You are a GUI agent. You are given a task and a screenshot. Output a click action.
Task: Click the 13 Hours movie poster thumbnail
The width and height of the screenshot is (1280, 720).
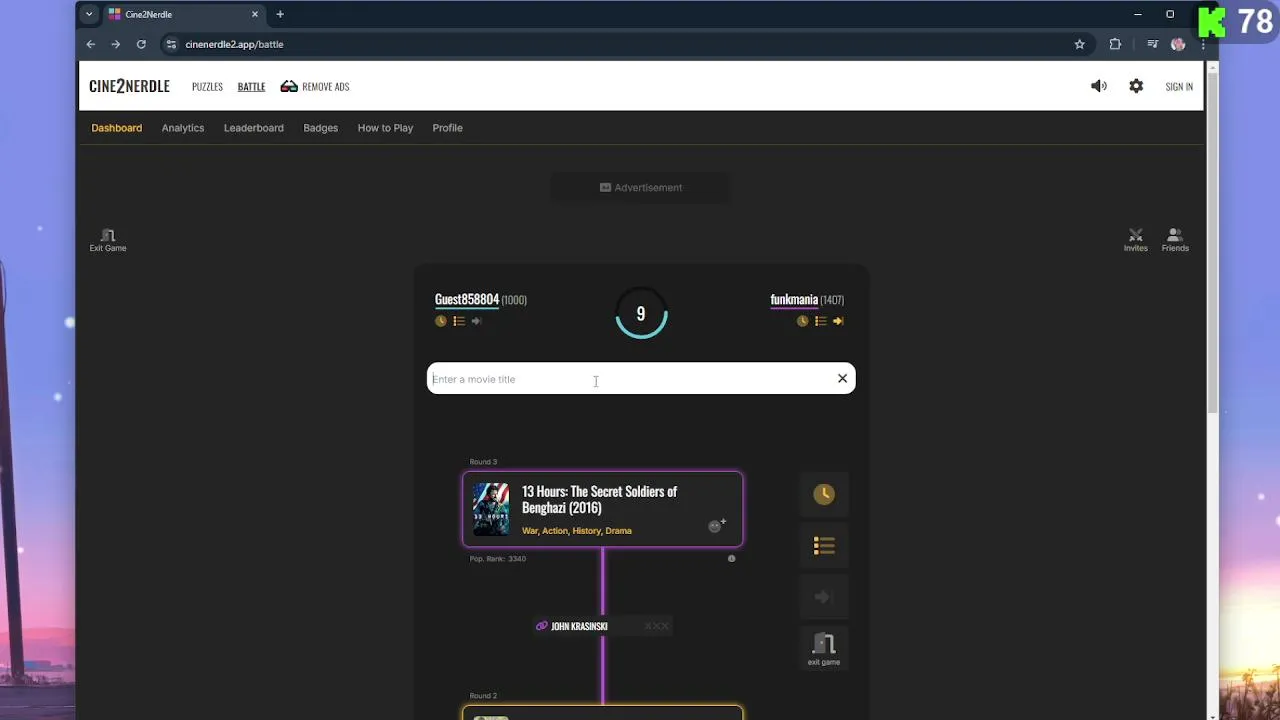click(491, 509)
